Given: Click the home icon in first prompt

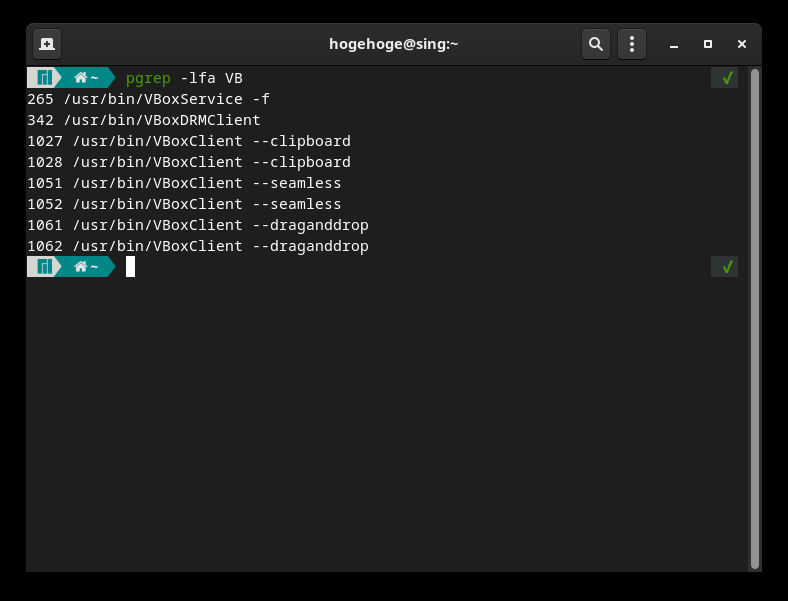Looking at the screenshot, I should coord(80,78).
